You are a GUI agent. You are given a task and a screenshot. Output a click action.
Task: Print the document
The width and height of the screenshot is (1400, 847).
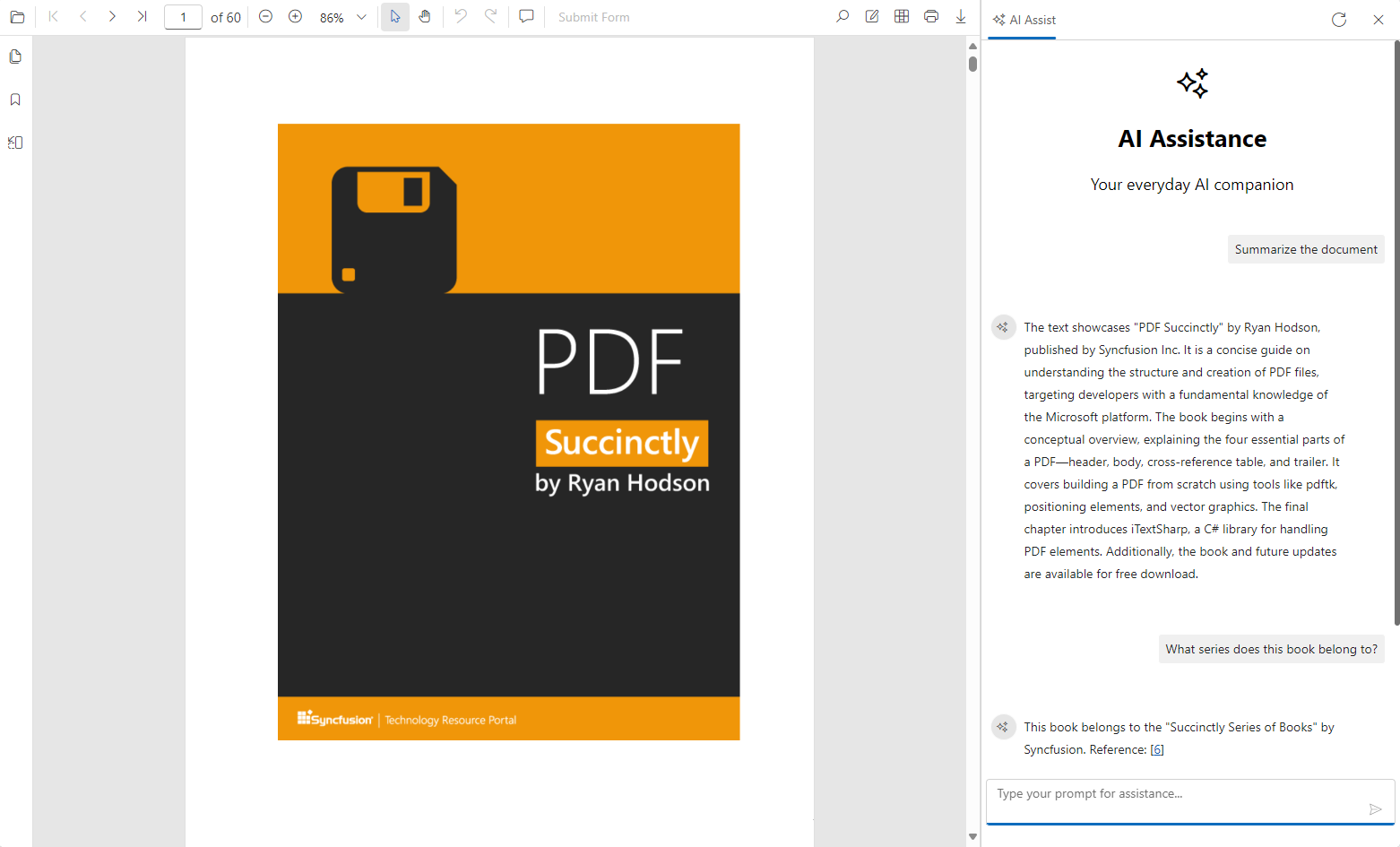[931, 17]
